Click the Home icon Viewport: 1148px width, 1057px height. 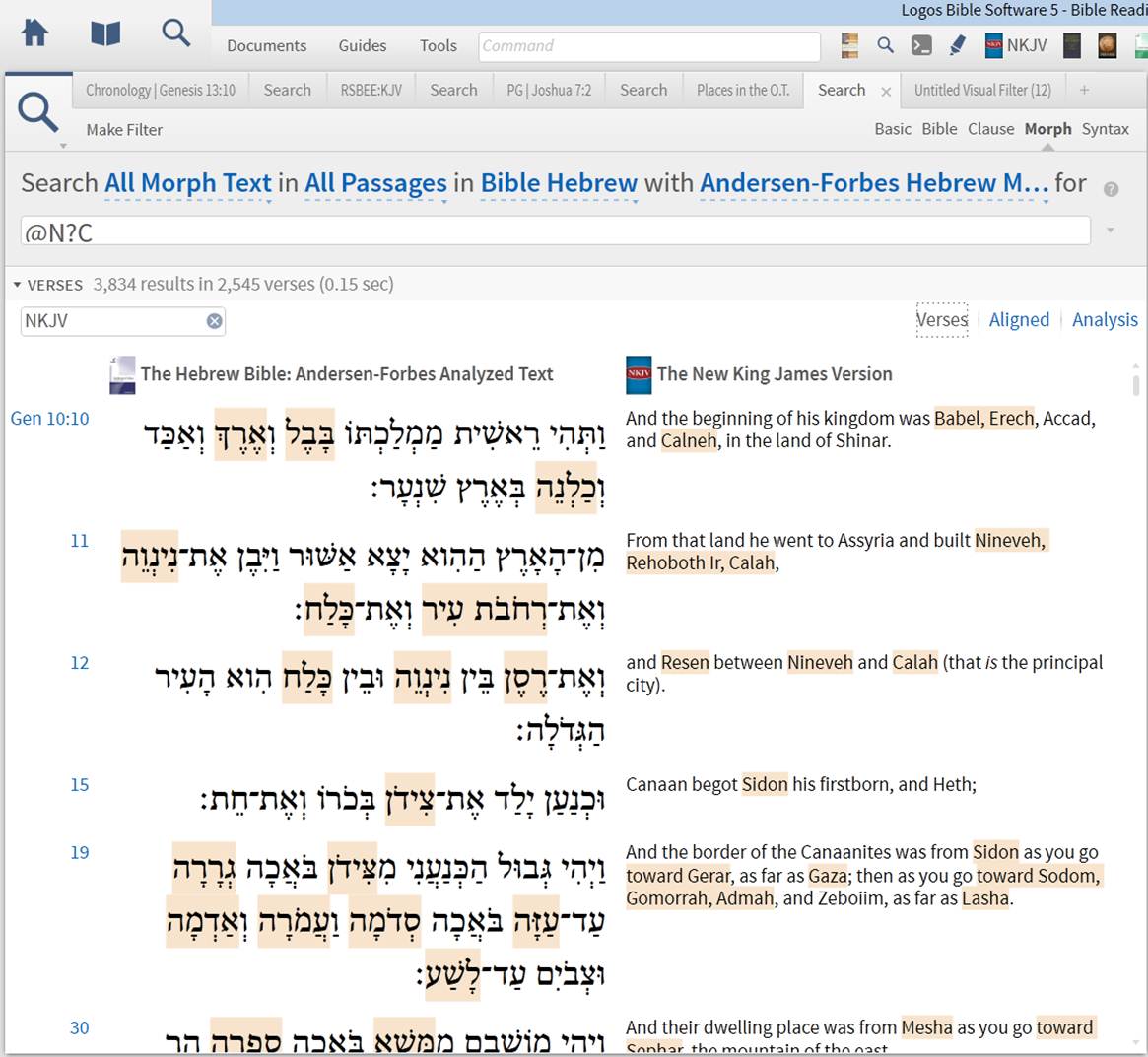(x=34, y=33)
